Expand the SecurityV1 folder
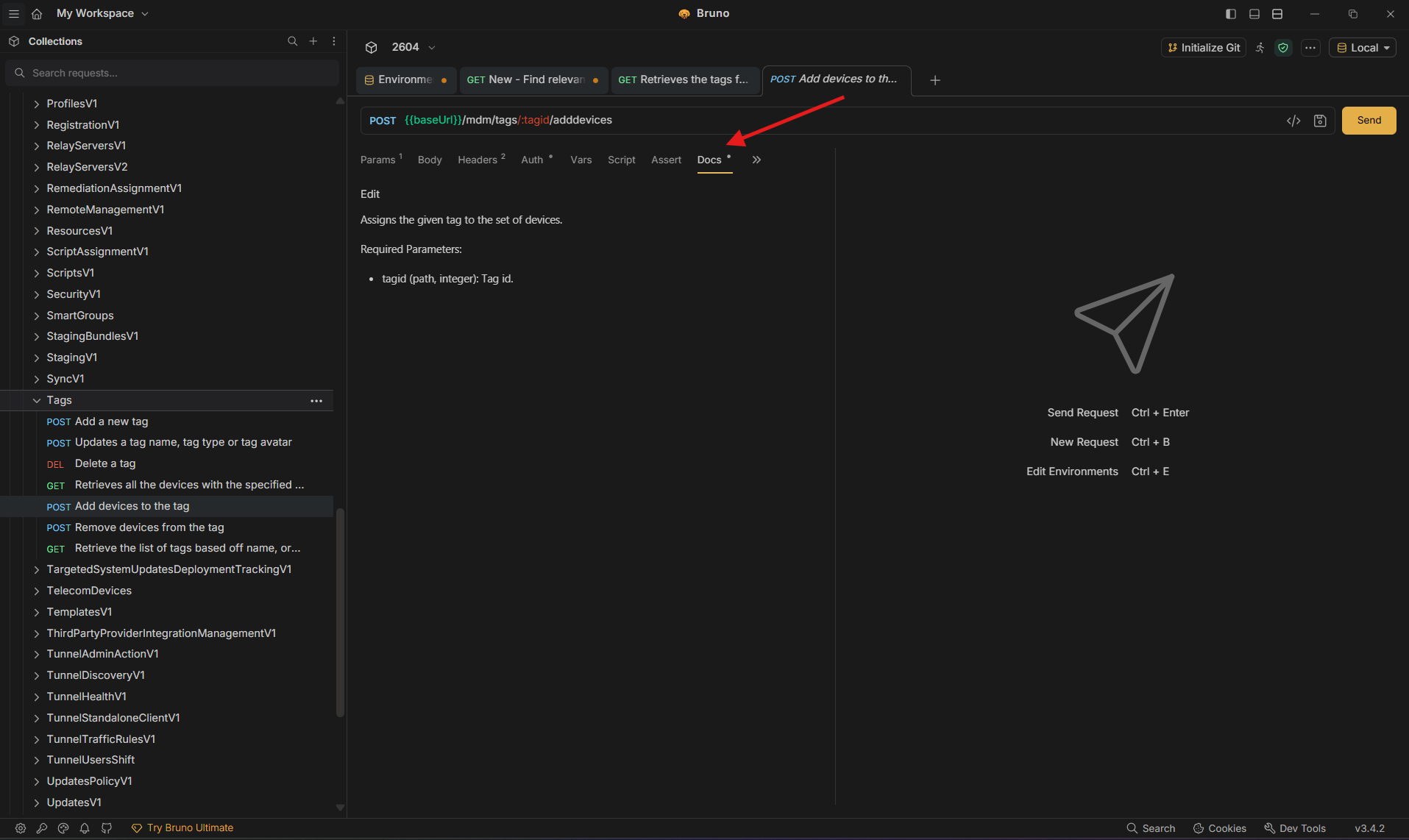Image resolution: width=1409 pixels, height=840 pixels. [36, 295]
